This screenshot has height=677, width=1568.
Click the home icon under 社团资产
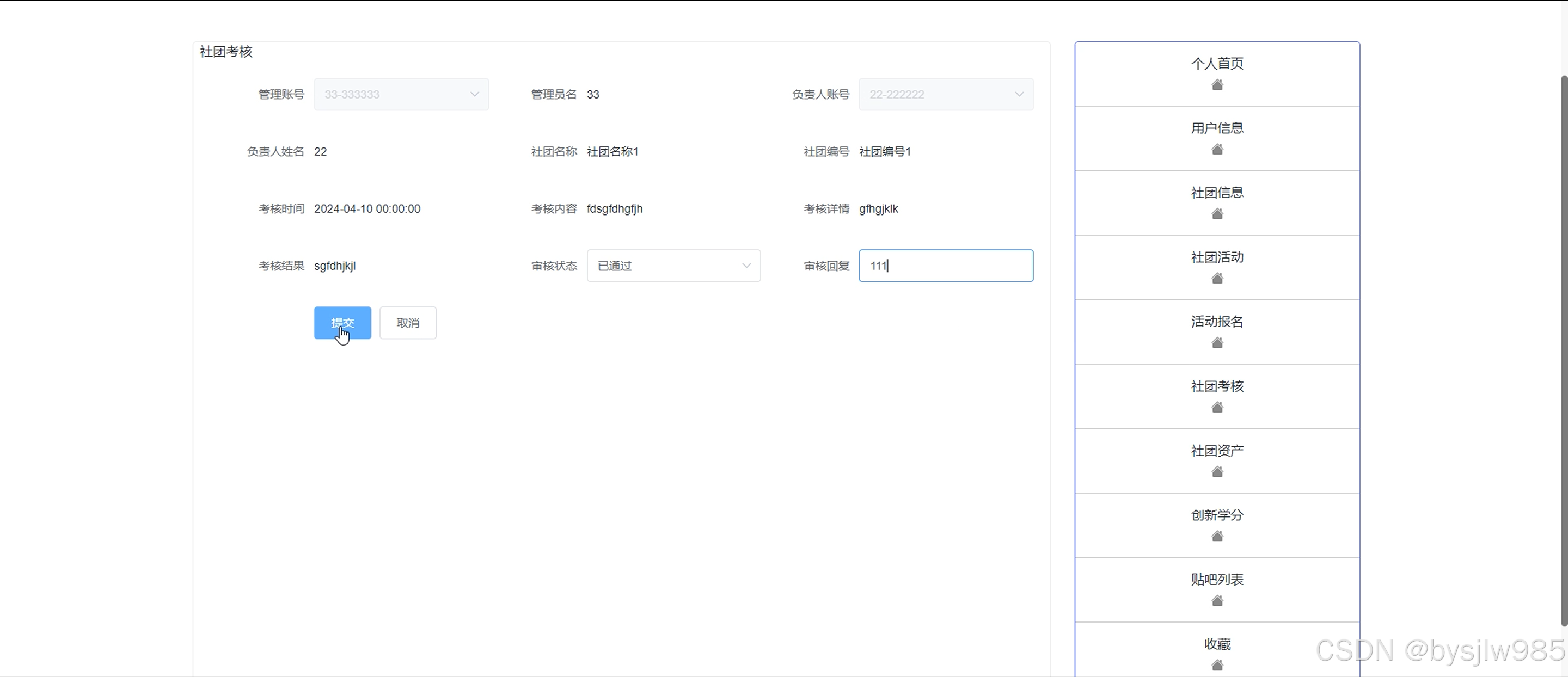pos(1217,471)
